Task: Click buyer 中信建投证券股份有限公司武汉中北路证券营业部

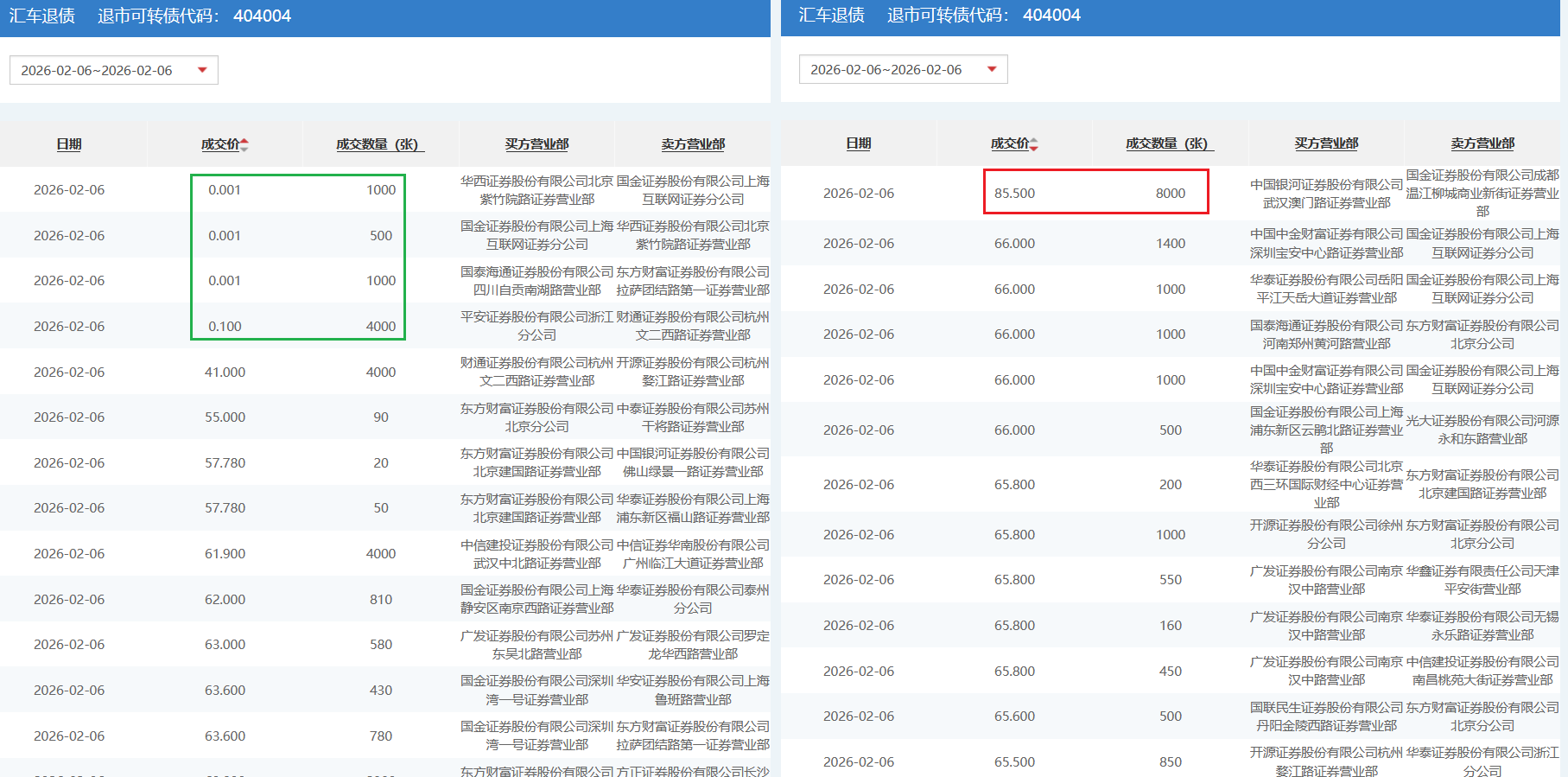Action: point(536,554)
